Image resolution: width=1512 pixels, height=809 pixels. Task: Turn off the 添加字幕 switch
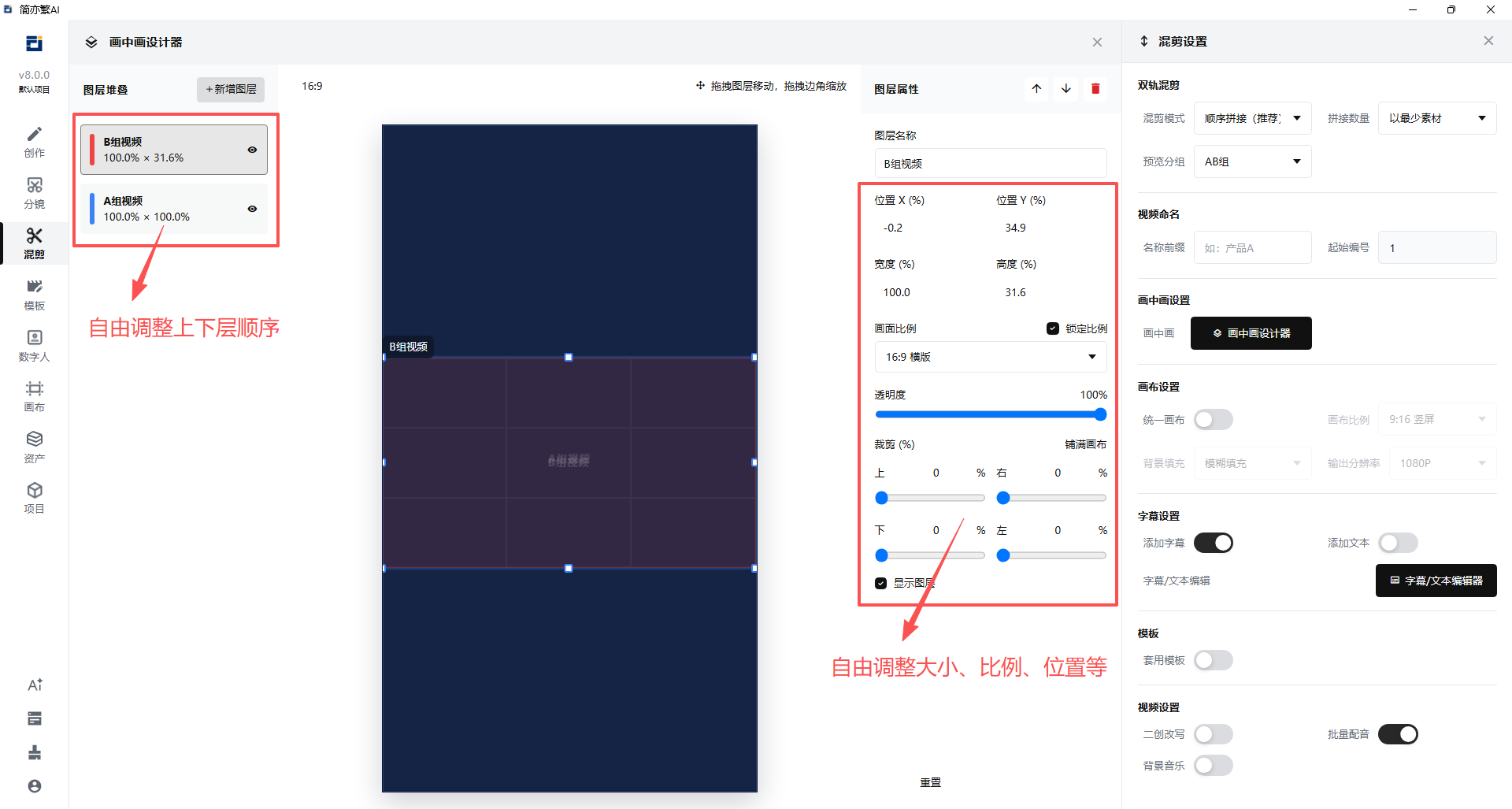point(1214,543)
